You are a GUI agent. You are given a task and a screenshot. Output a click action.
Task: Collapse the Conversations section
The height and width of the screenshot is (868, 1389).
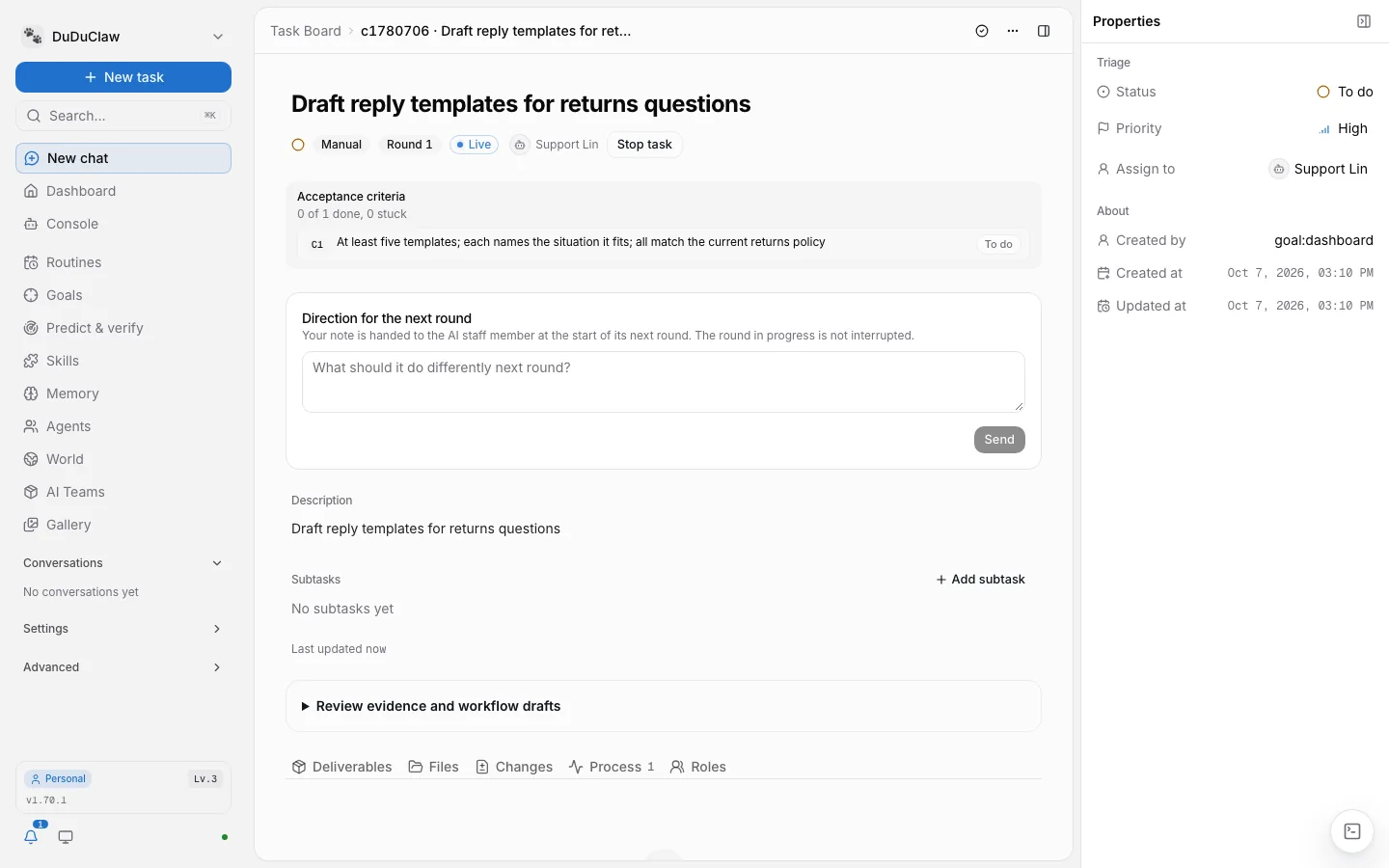click(123, 563)
